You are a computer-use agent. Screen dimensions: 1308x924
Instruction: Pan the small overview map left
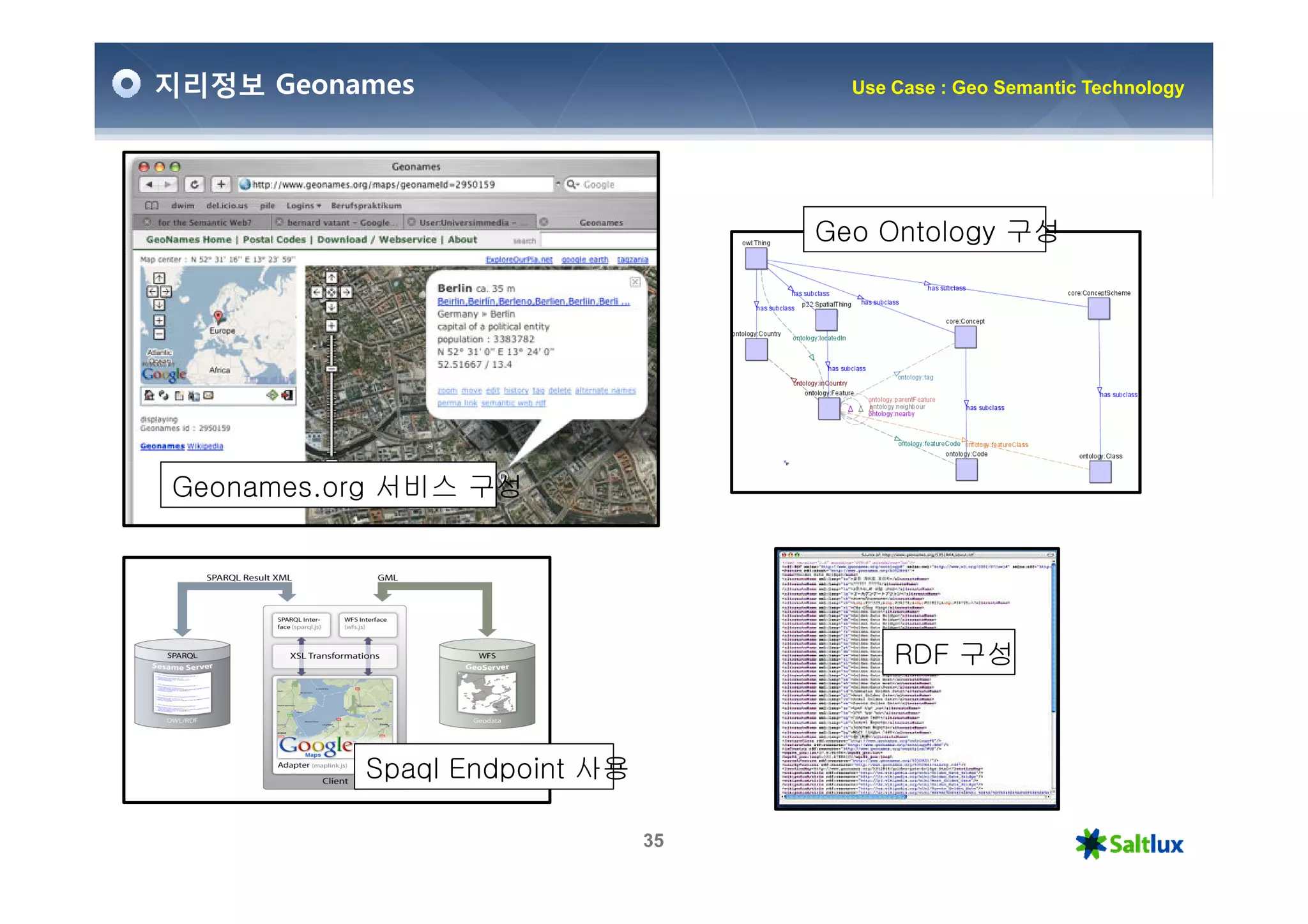coord(153,292)
